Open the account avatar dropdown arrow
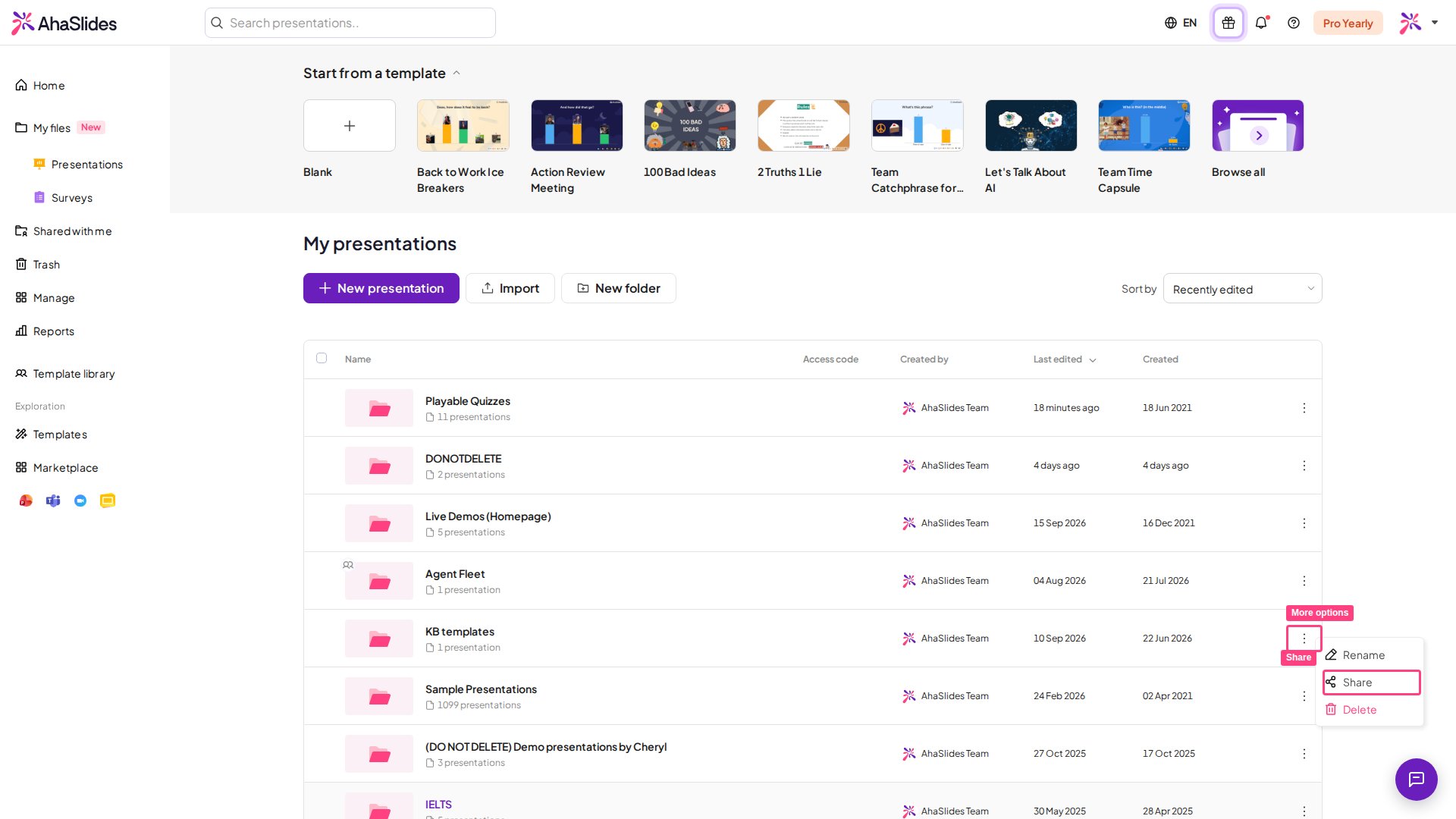Screen dimensions: 1456x819 point(1435,23)
